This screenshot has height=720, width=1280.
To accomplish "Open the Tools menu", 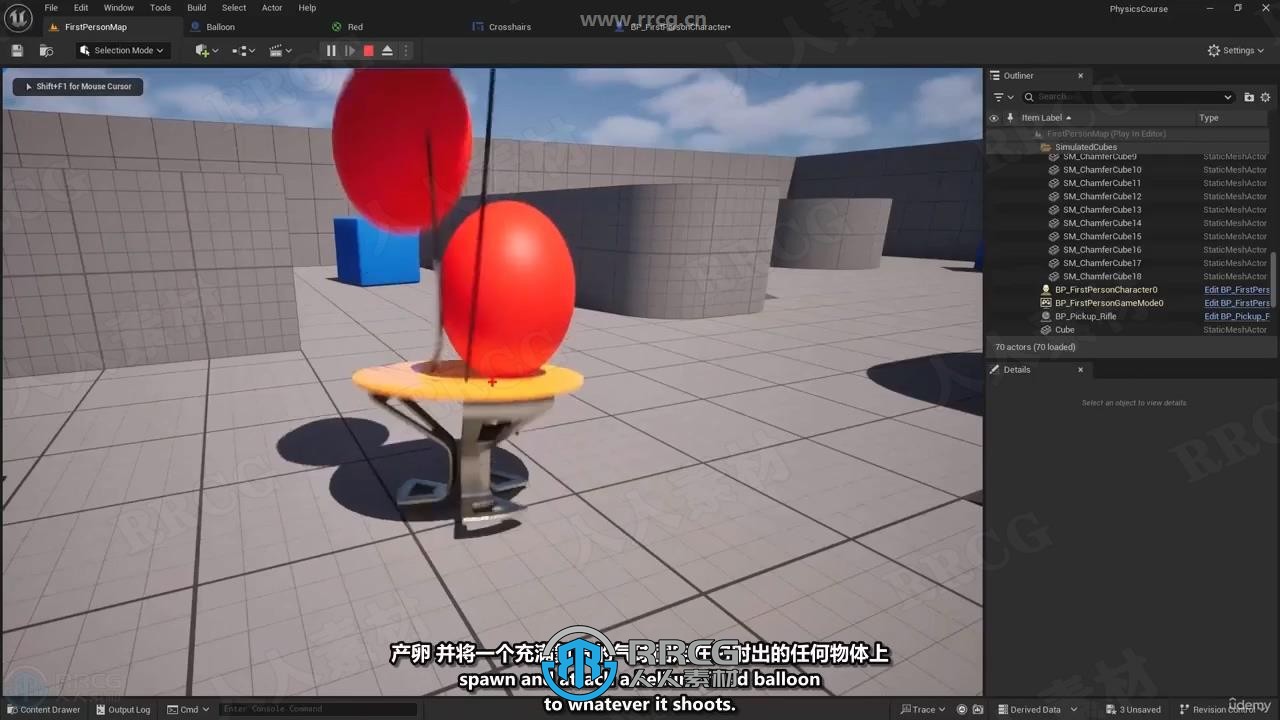I will click(x=160, y=7).
